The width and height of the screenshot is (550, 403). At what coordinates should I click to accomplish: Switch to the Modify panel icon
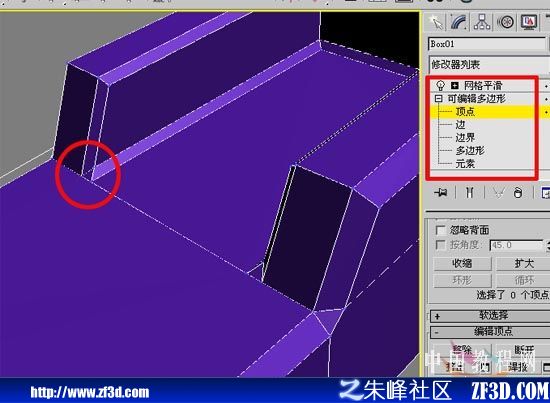458,22
